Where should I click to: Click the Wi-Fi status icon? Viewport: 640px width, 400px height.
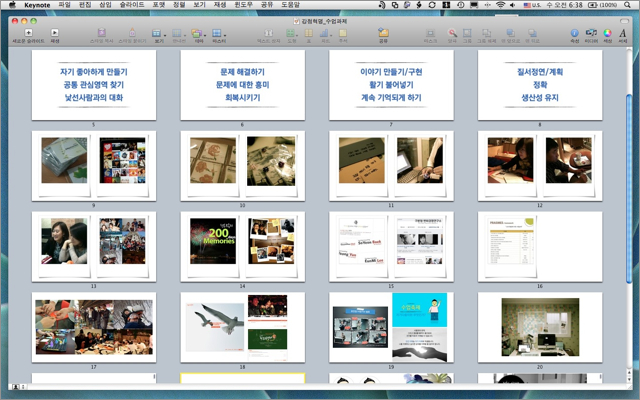point(500,5)
